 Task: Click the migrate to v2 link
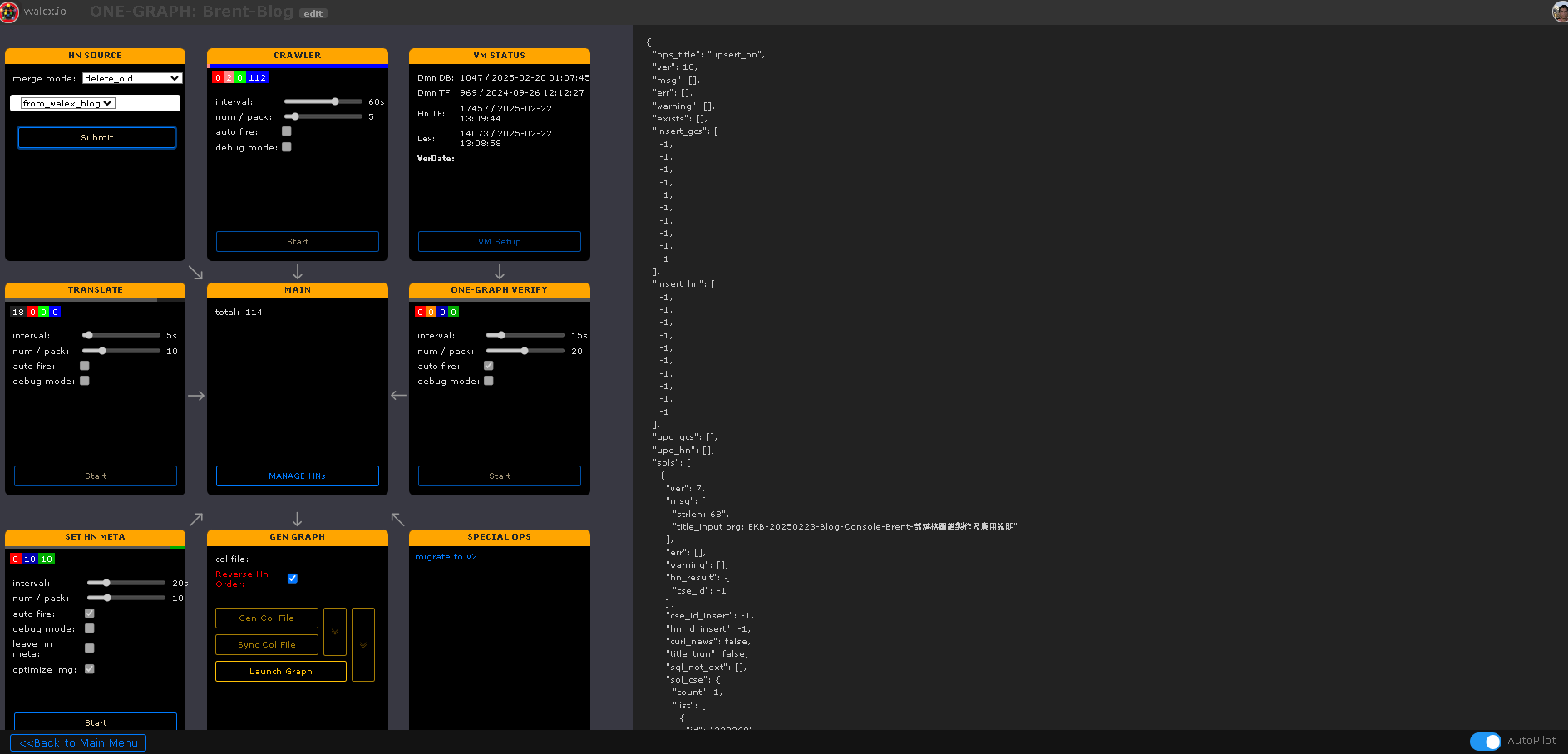[x=446, y=557]
